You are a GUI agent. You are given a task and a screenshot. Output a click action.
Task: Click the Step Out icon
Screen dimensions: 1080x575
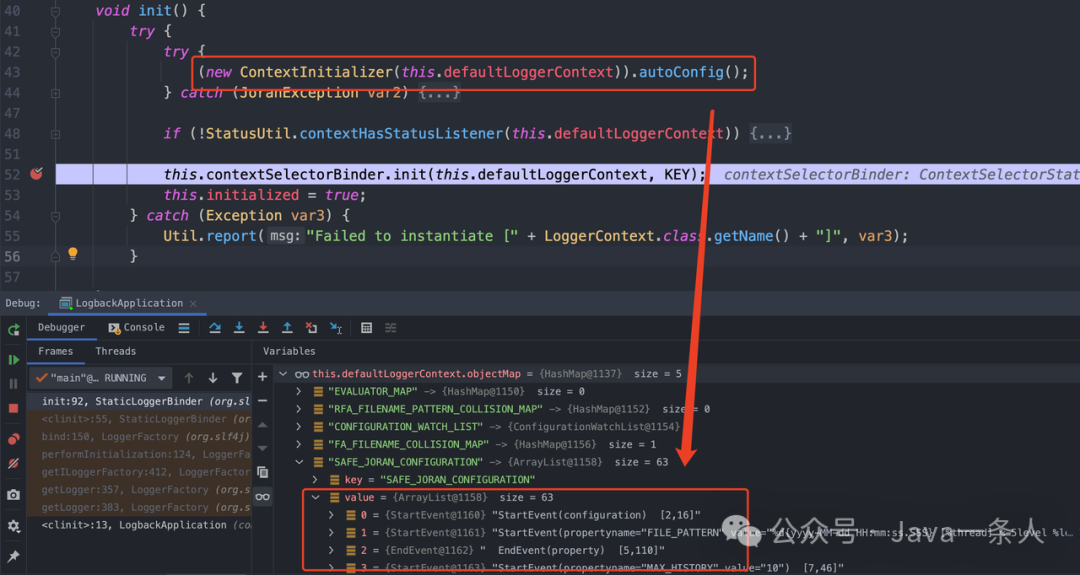[x=287, y=328]
